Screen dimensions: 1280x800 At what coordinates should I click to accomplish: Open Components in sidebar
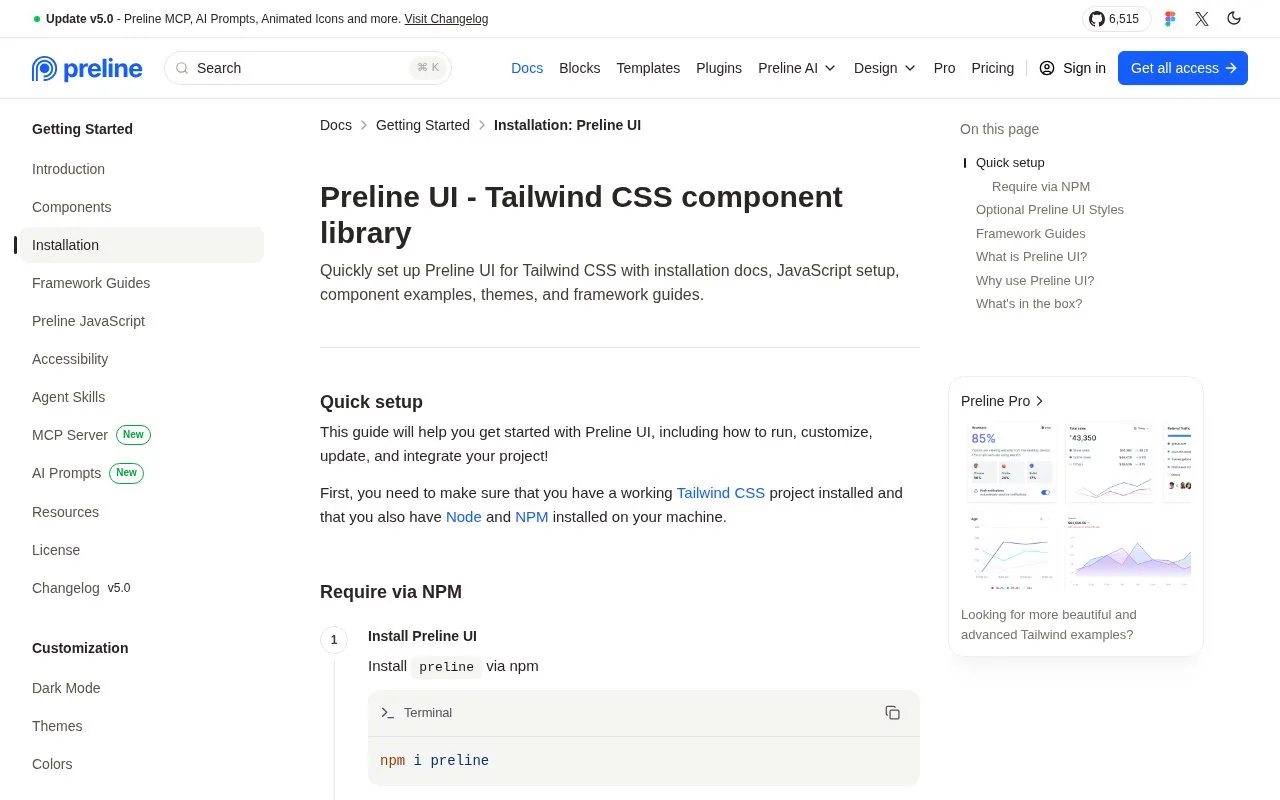click(x=142, y=207)
